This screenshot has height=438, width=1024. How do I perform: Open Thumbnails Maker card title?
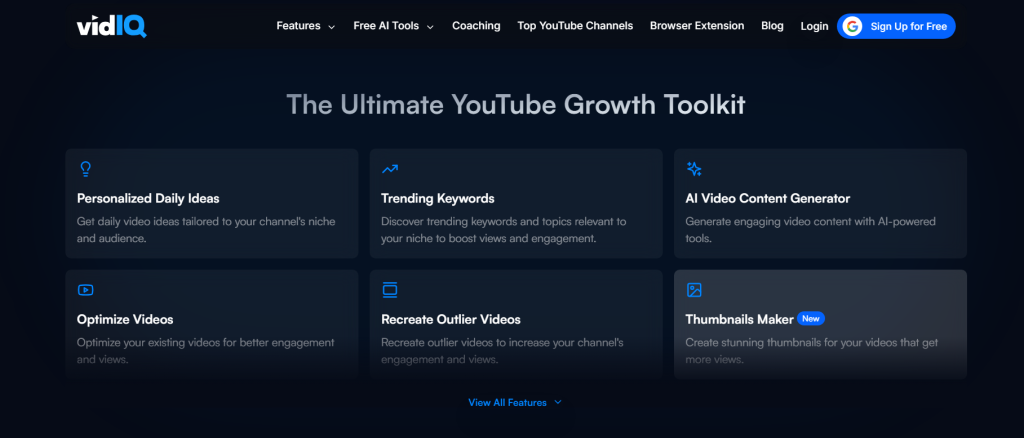coord(739,319)
